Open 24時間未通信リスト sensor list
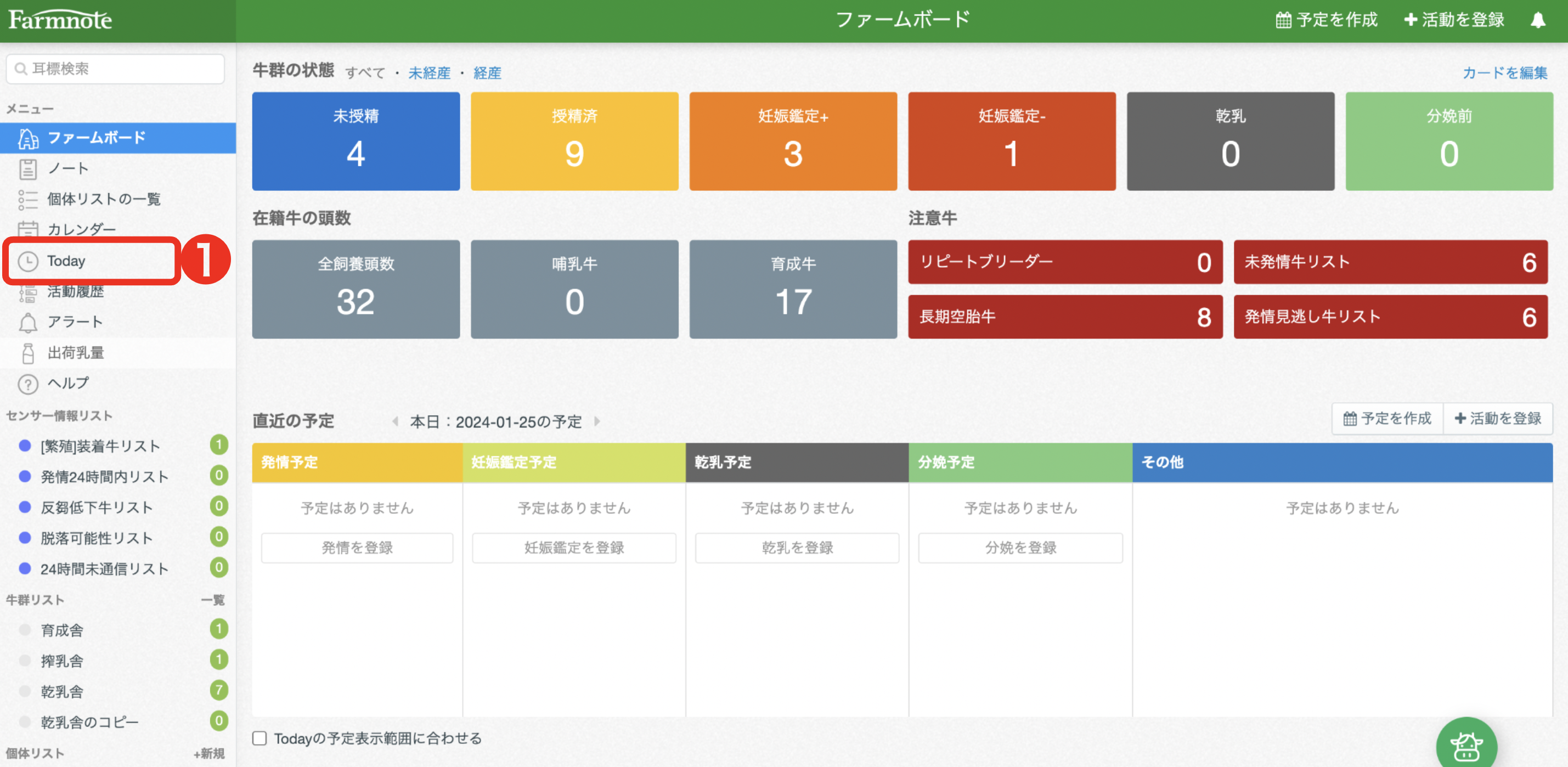 (118, 569)
